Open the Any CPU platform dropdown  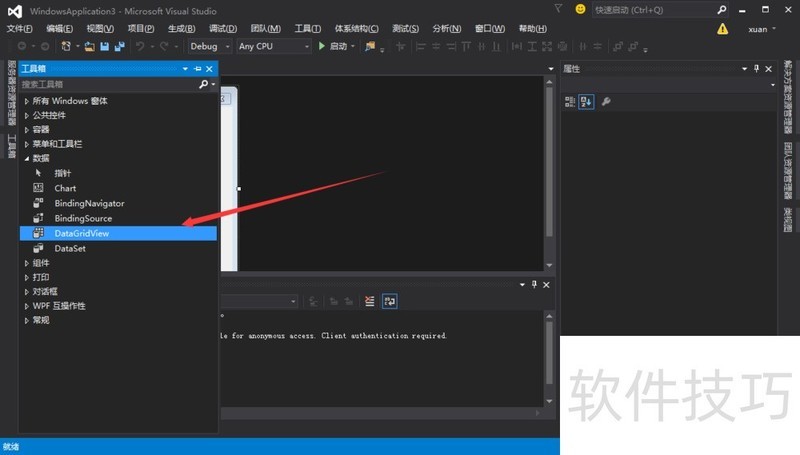(273, 46)
